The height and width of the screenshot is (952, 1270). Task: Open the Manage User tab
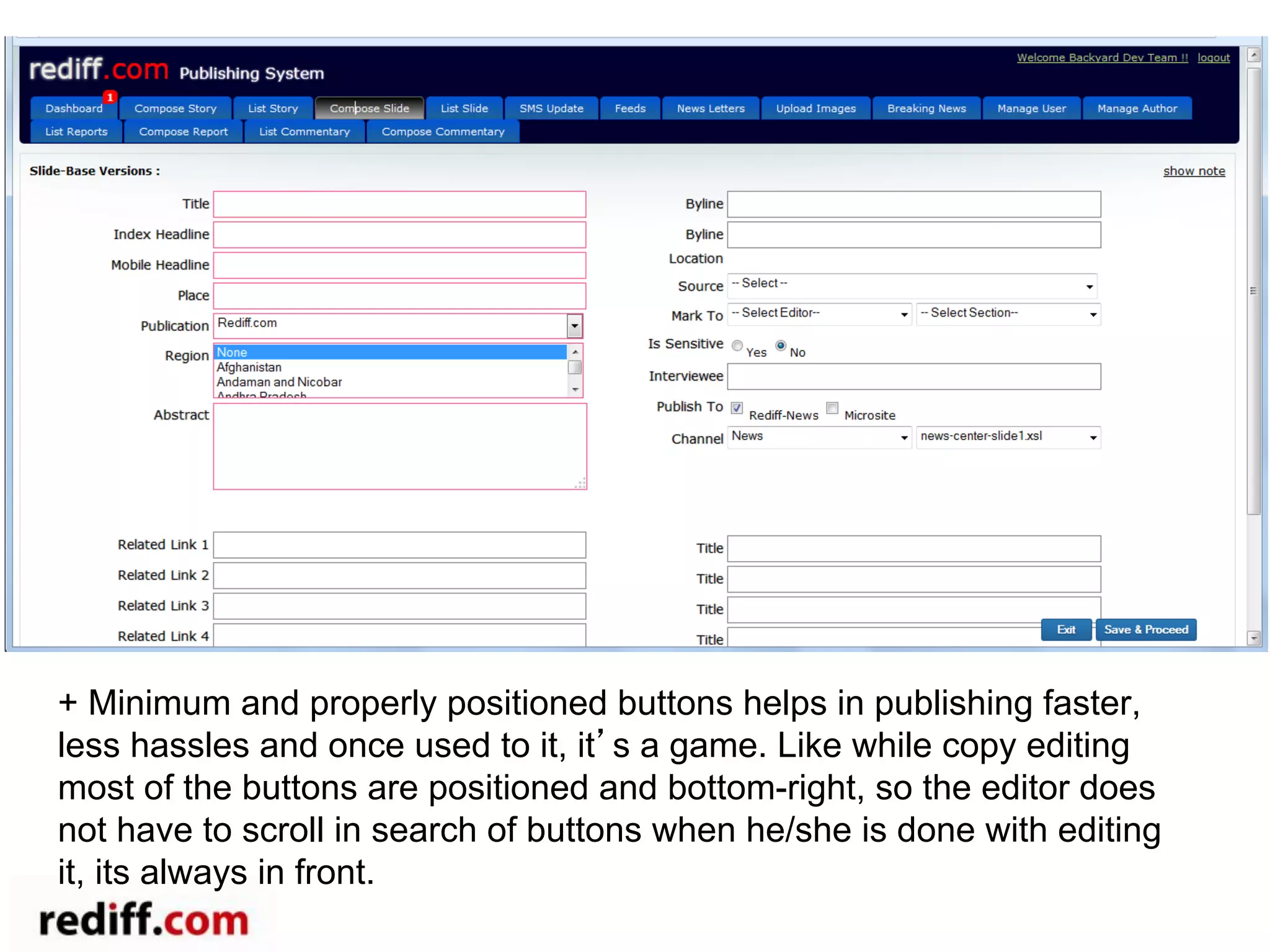[1032, 108]
